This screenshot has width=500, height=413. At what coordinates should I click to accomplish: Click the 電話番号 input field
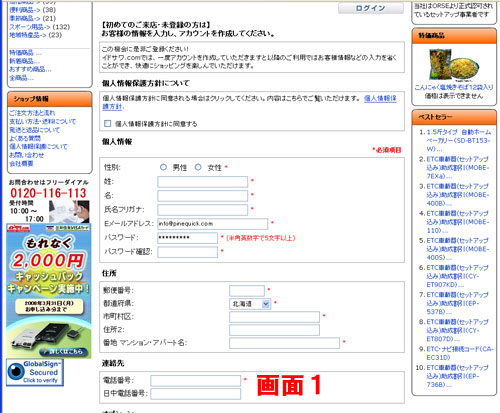196,381
